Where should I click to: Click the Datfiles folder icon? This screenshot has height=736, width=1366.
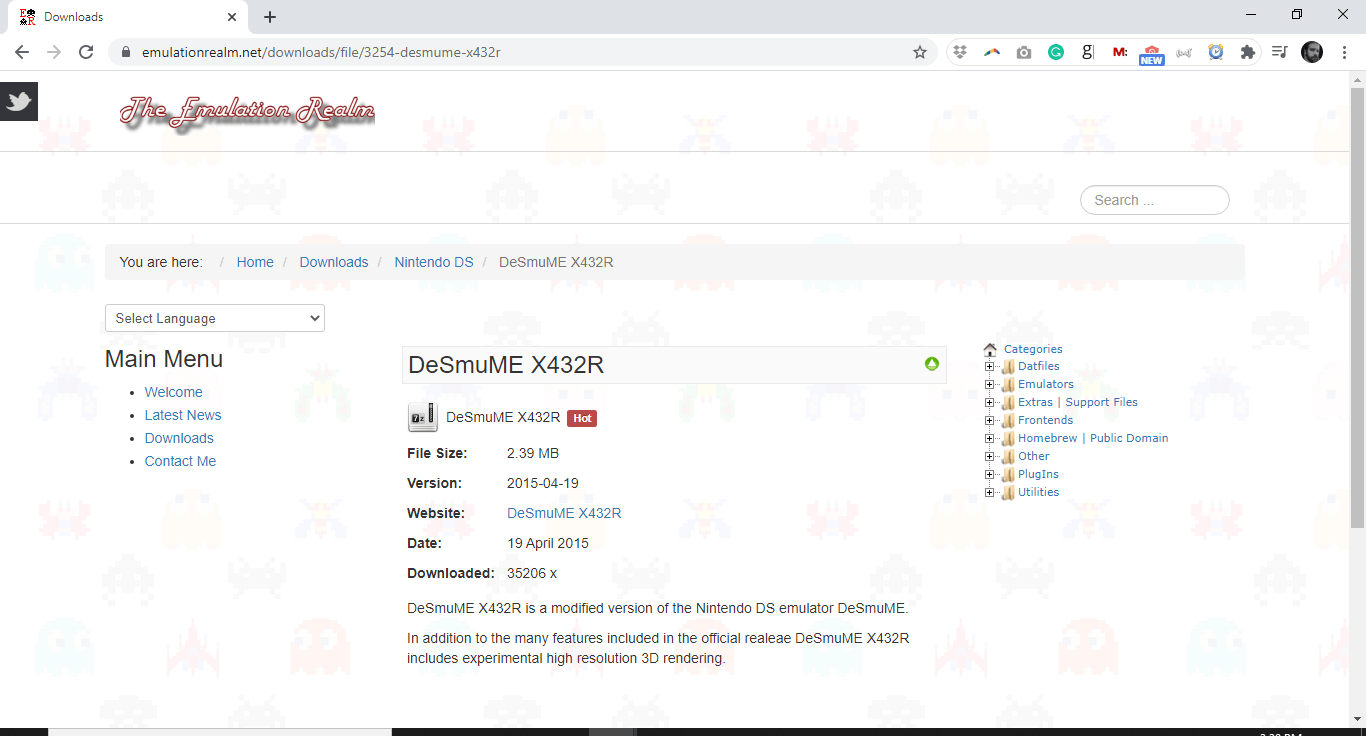[1008, 366]
